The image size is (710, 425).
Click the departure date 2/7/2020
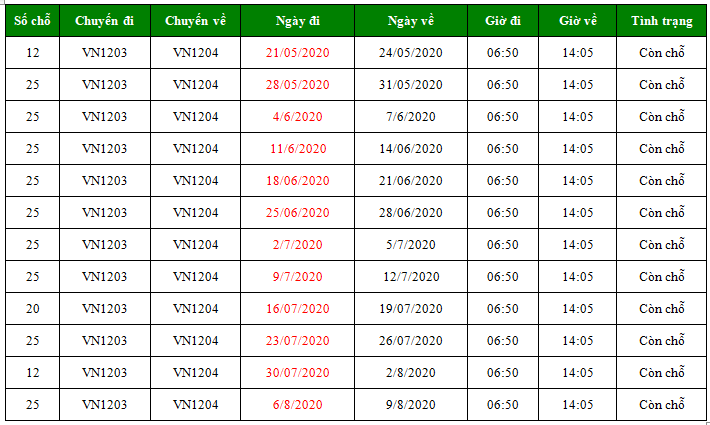(297, 245)
